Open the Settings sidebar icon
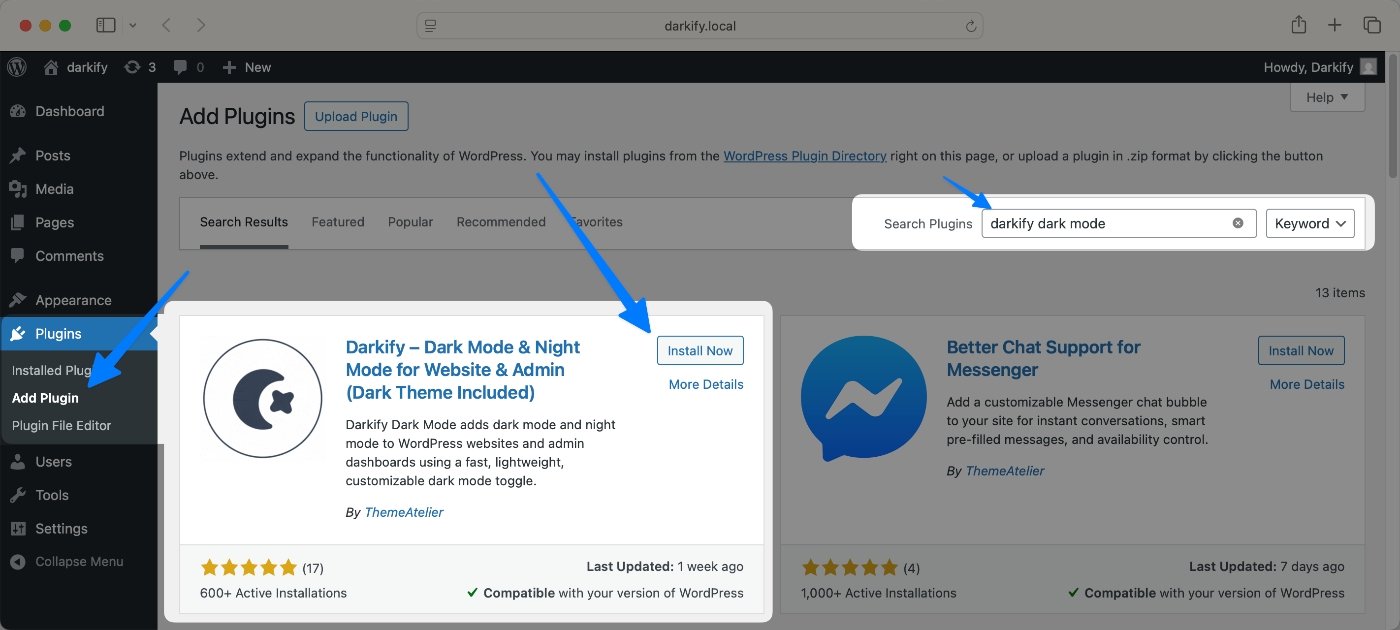This screenshot has height=630, width=1400. tap(20, 528)
